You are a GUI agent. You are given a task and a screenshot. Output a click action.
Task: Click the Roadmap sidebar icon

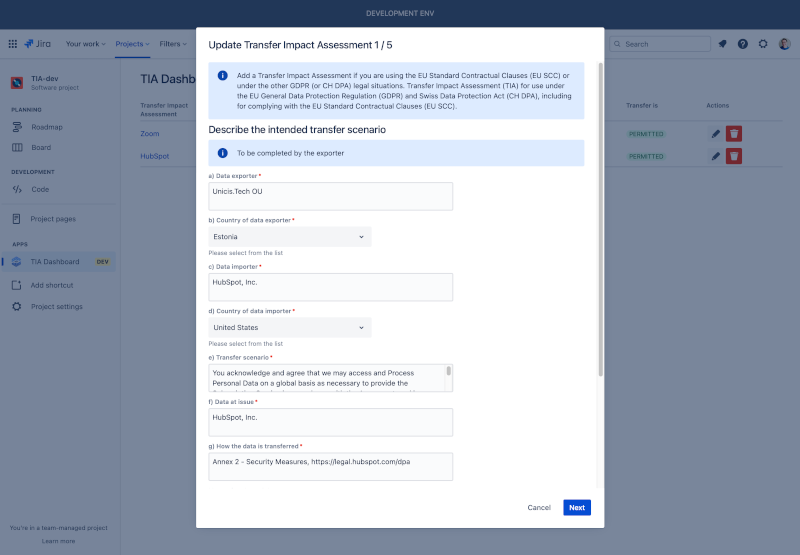coord(17,127)
